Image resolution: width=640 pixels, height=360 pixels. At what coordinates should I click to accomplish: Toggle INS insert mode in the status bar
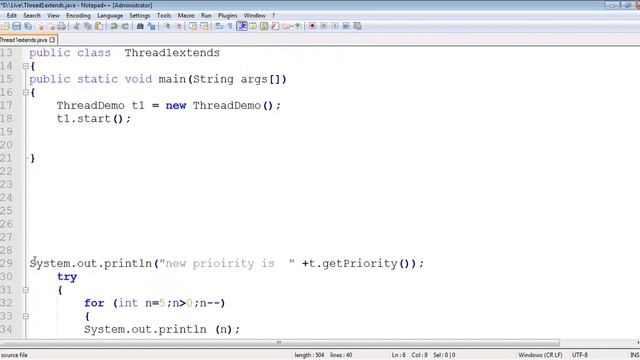(635, 355)
